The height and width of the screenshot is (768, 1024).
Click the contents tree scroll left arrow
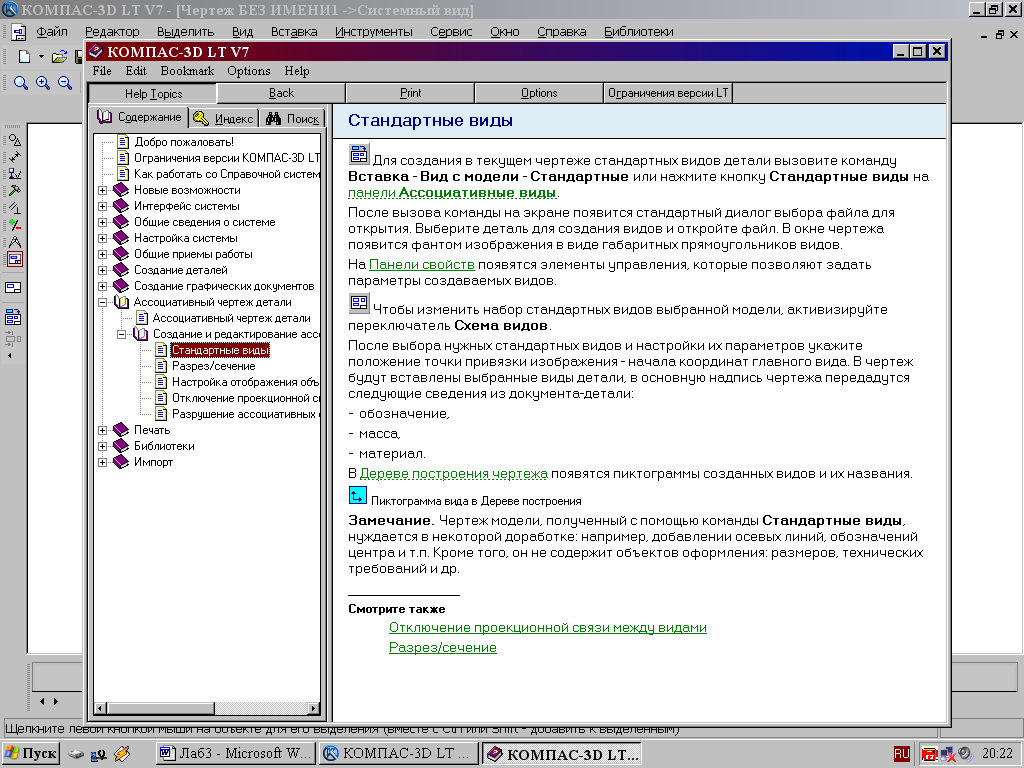click(101, 708)
